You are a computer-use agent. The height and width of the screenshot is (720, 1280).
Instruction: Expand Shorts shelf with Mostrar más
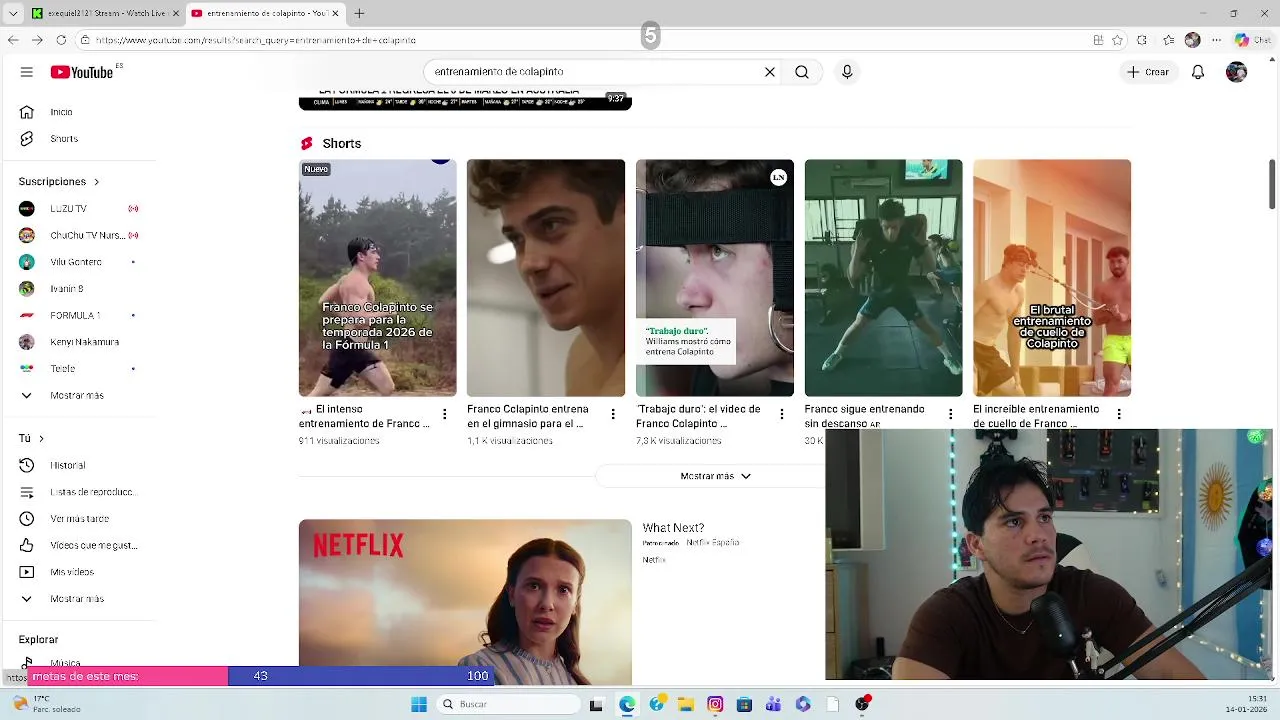(715, 476)
